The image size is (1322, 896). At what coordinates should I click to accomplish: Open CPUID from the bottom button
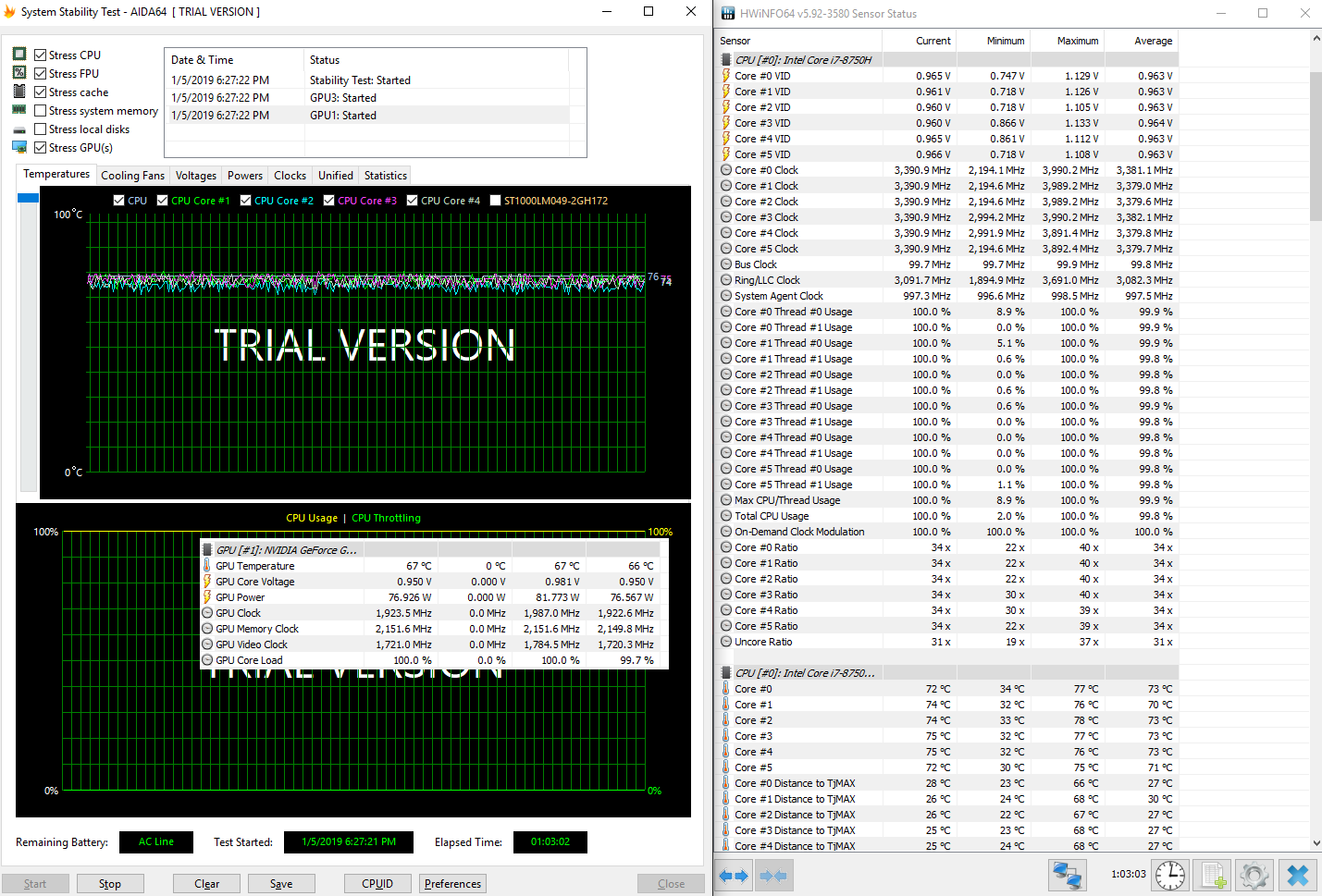[377, 884]
